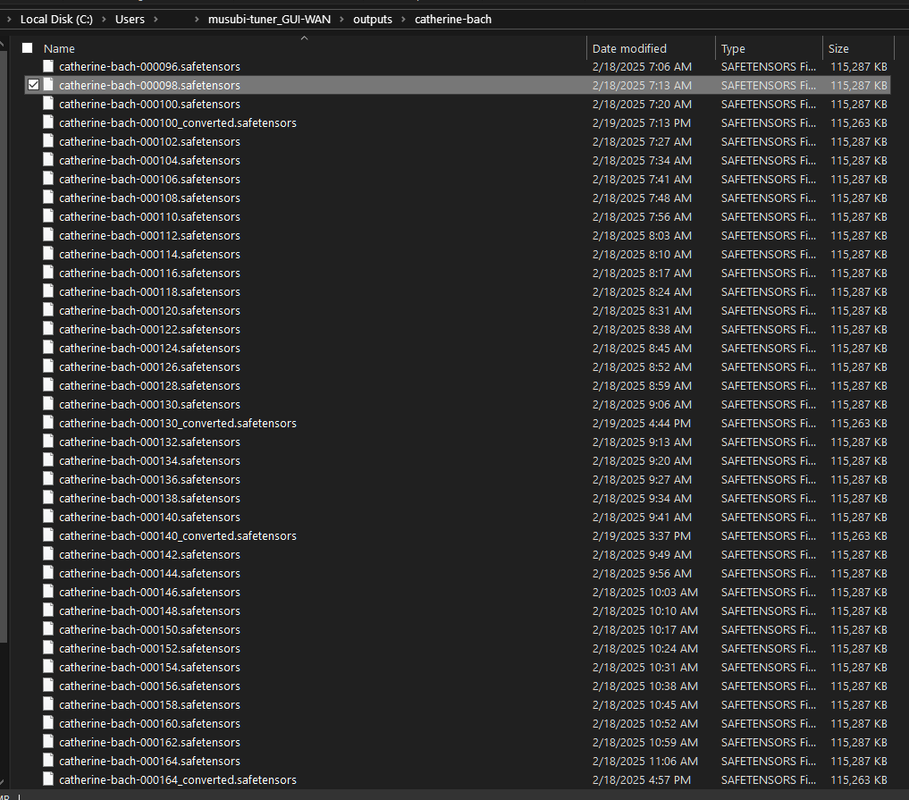The image size is (909, 800).
Task: Click date 2/18/2025 4:57 PM
Action: click(641, 780)
